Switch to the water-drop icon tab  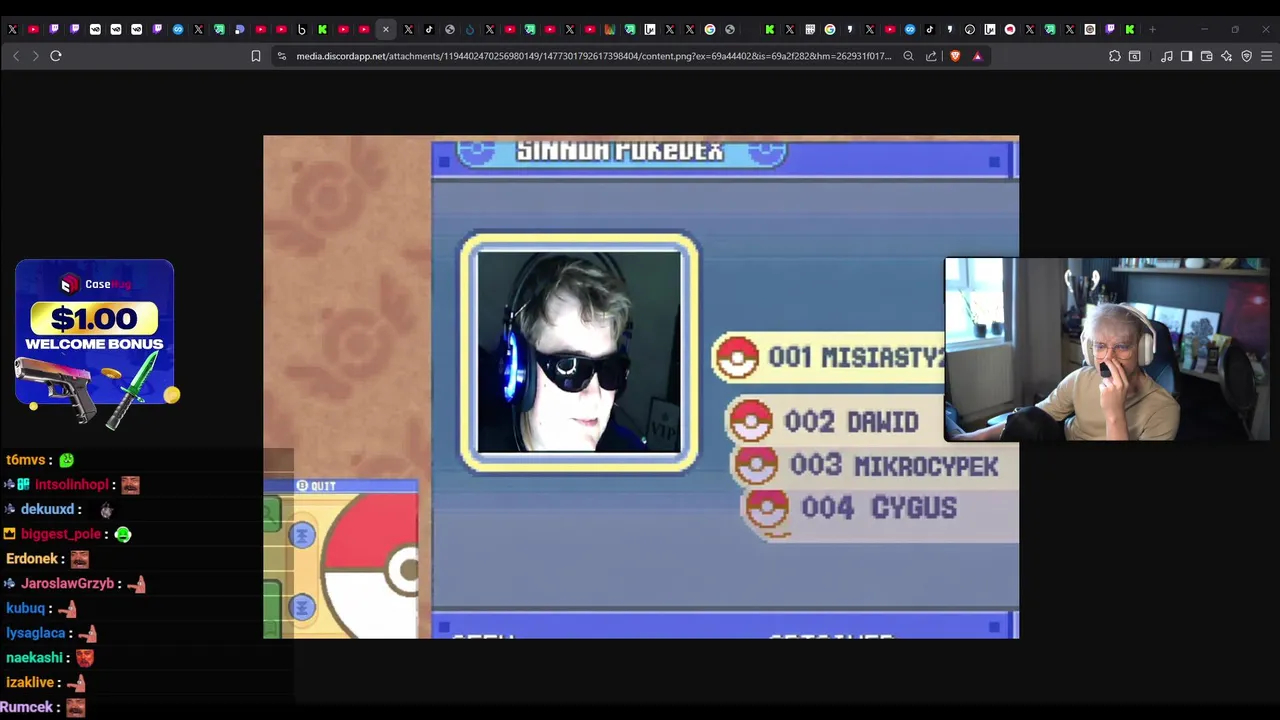[470, 29]
